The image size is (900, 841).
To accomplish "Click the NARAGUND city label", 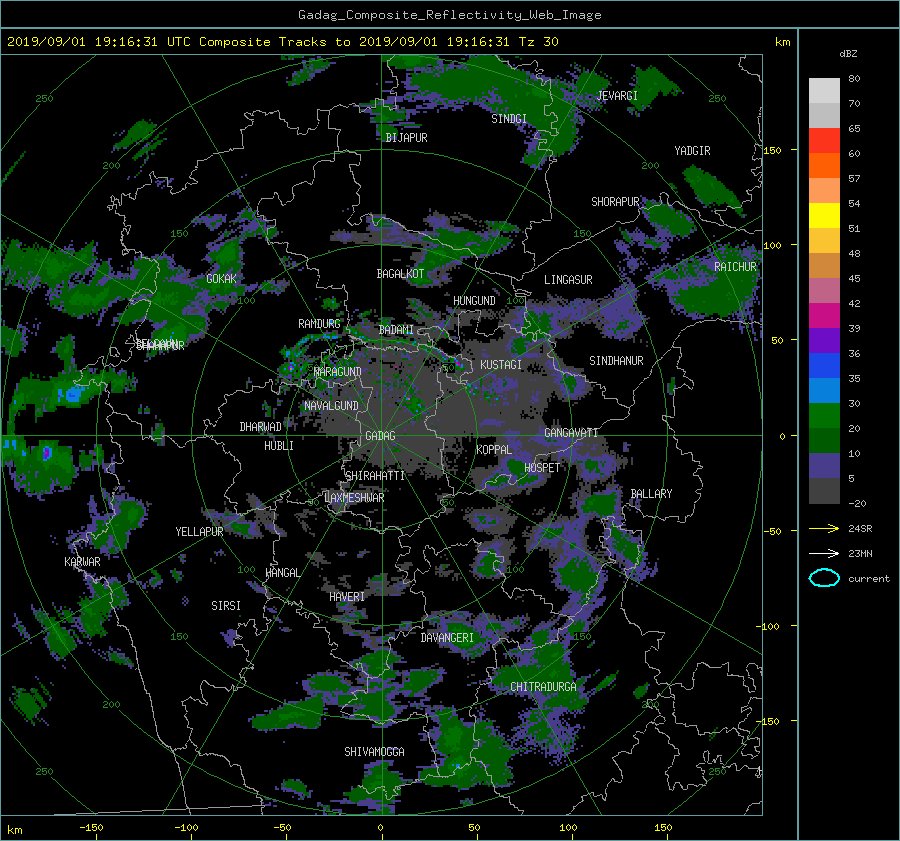I will (x=338, y=372).
